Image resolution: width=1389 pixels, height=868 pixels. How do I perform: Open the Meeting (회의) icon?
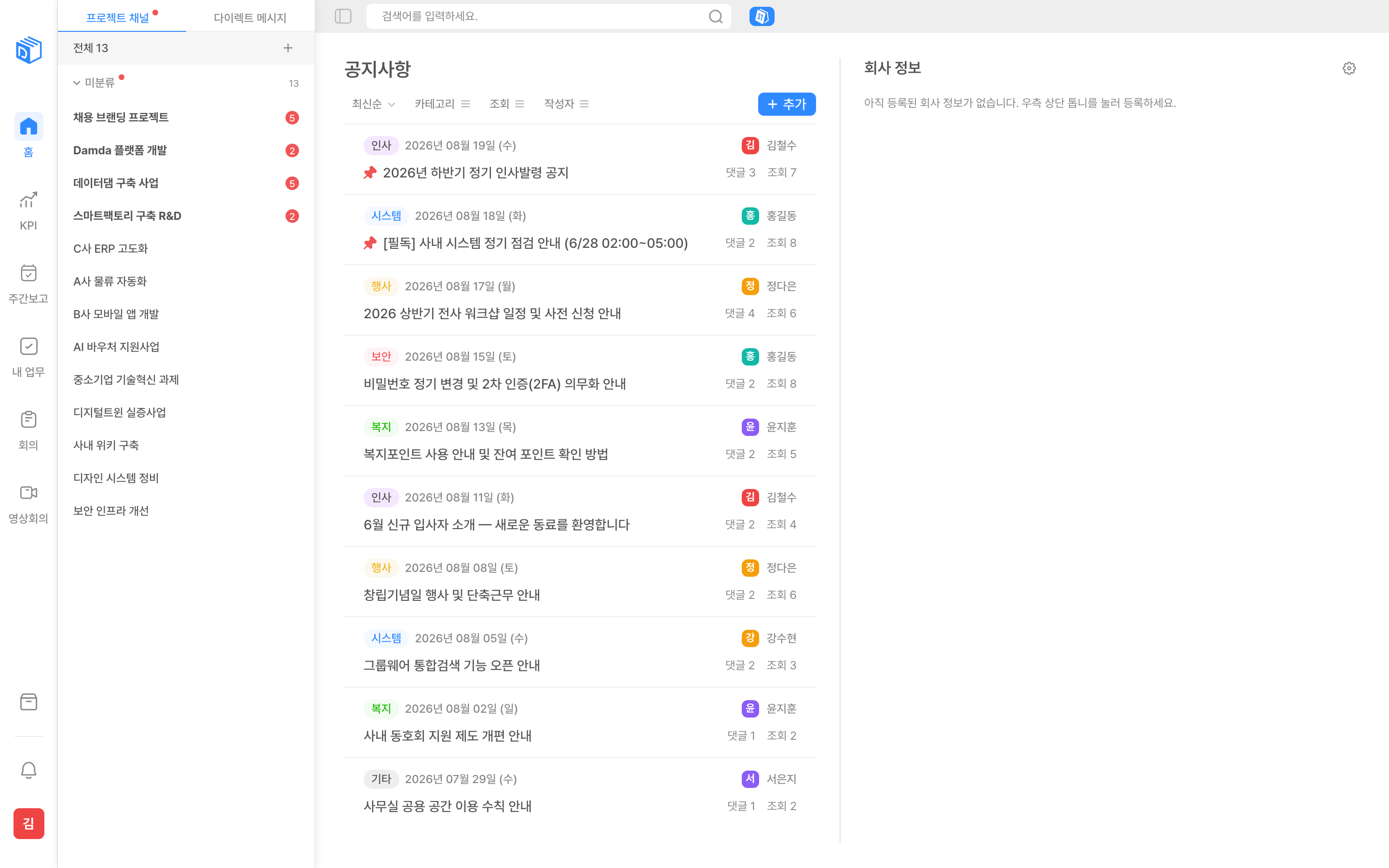pos(29,420)
